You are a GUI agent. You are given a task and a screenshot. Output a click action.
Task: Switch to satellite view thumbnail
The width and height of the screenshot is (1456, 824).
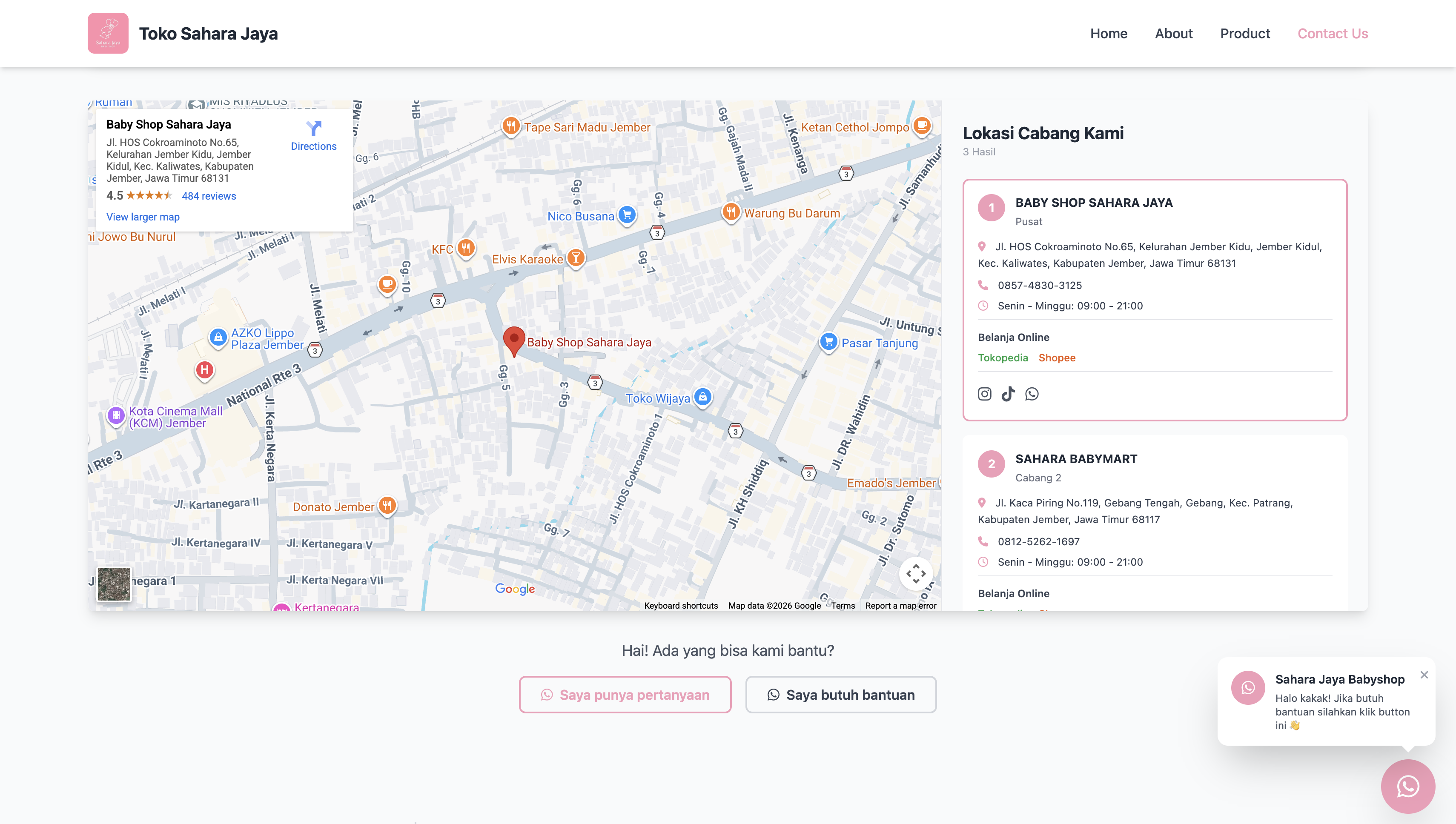coord(114,584)
